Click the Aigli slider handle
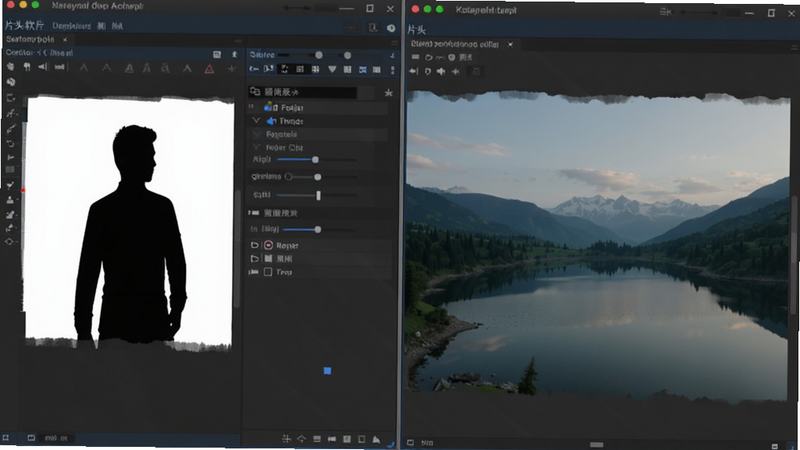 coord(315,160)
